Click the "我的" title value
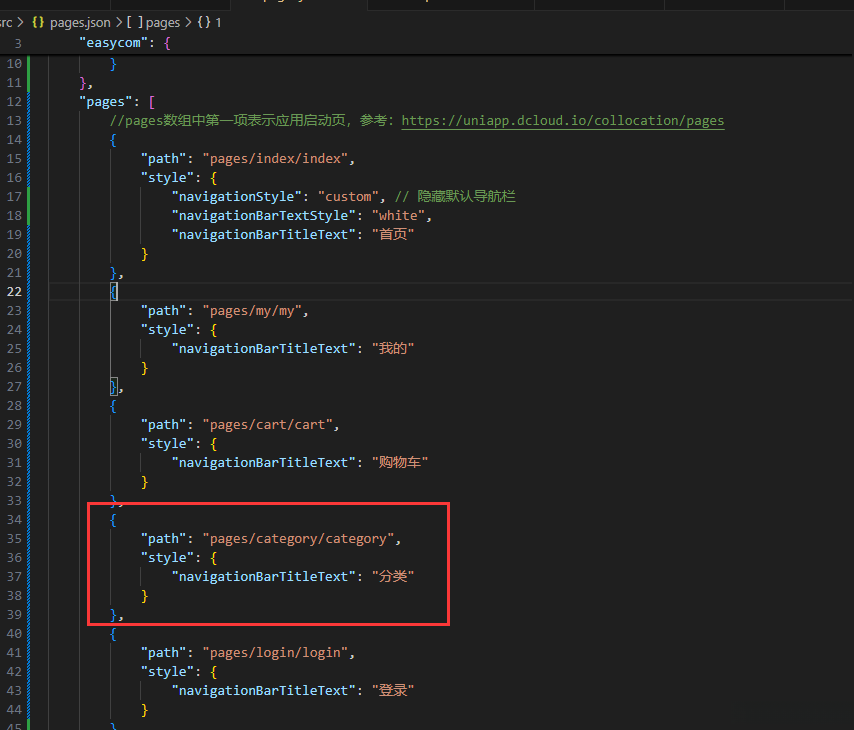This screenshot has height=730, width=854. point(393,348)
